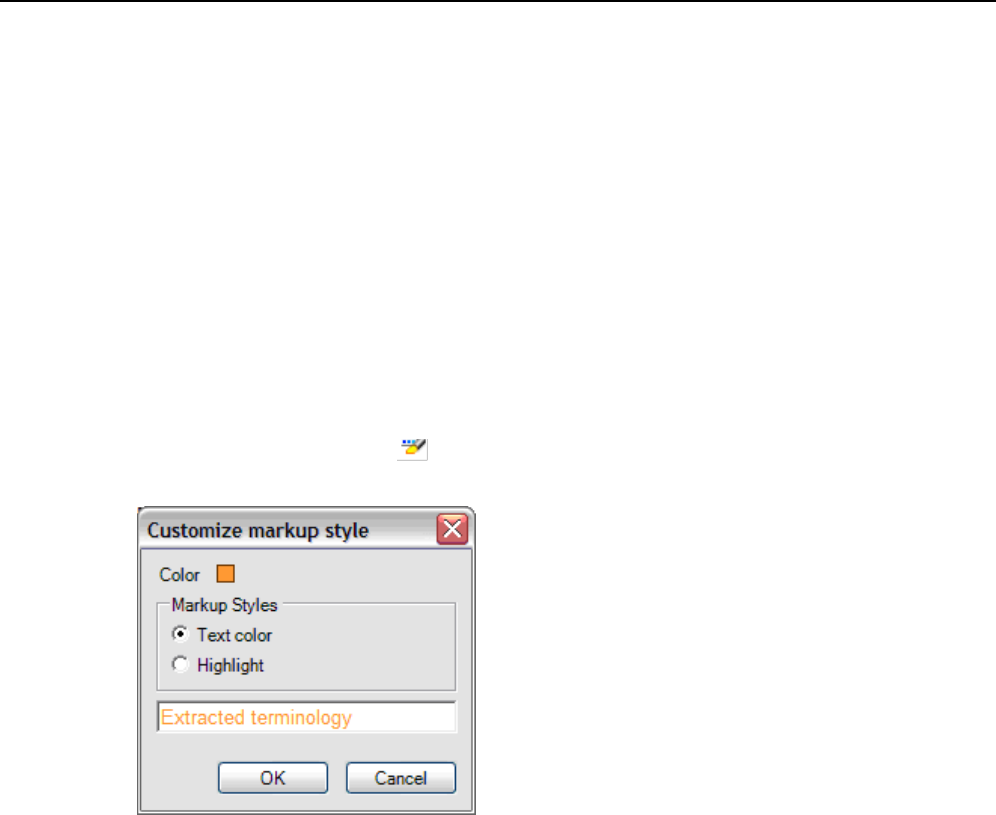Viewport: 996px width, 815px height.
Task: Select the Text color radio button
Action: point(180,634)
